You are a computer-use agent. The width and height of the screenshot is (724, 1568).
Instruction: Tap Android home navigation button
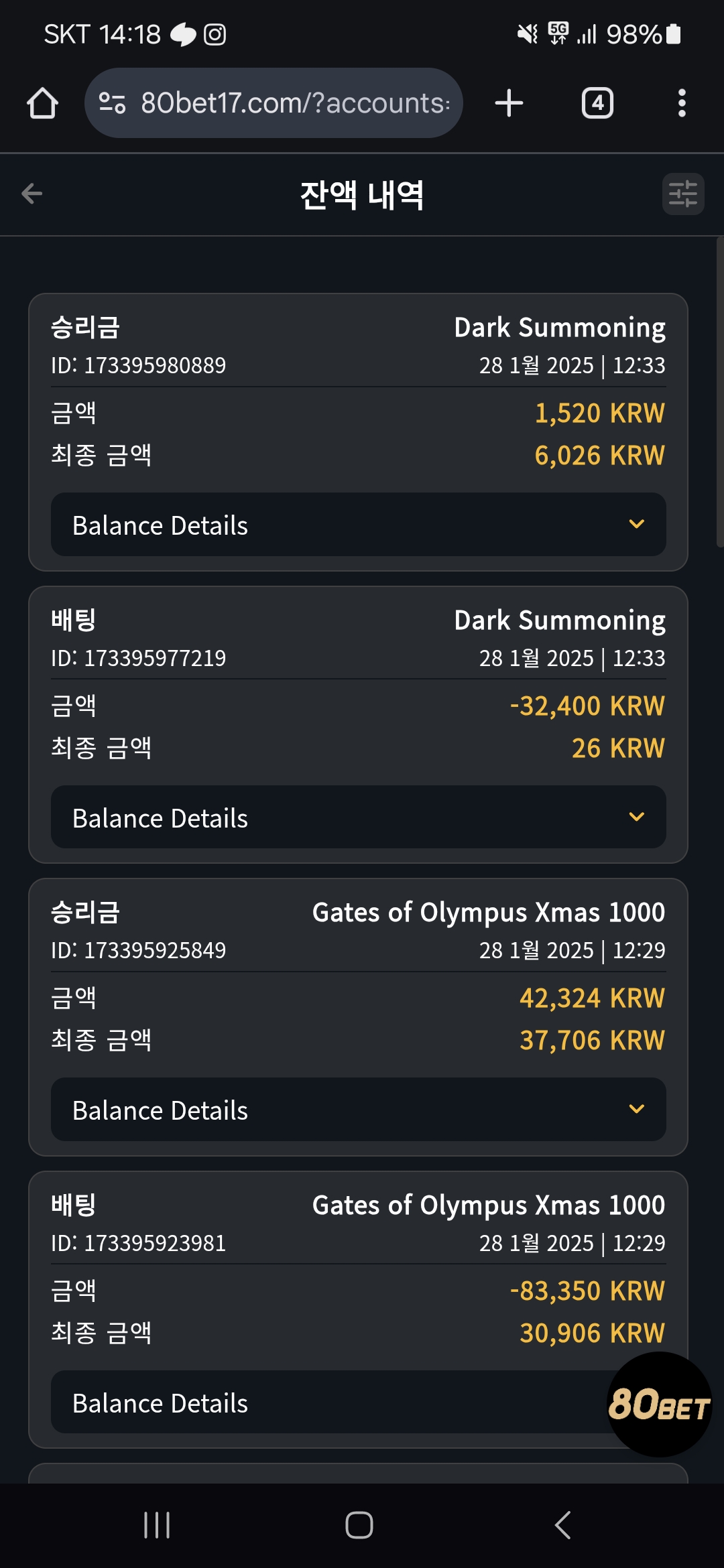click(359, 1525)
